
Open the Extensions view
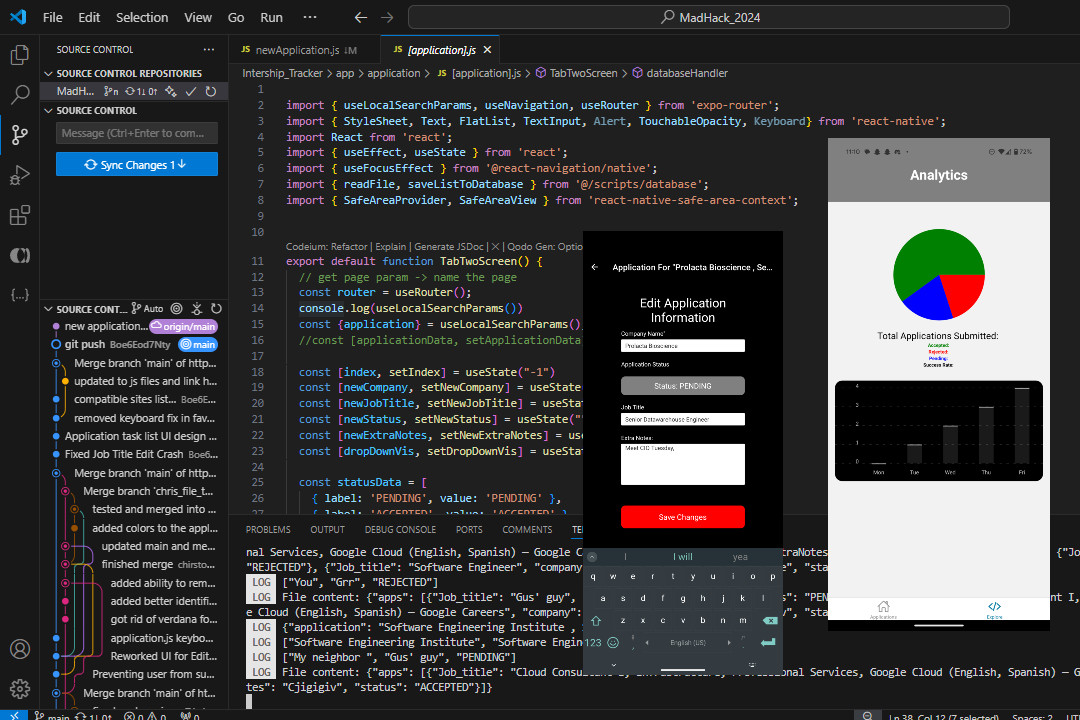[19, 216]
